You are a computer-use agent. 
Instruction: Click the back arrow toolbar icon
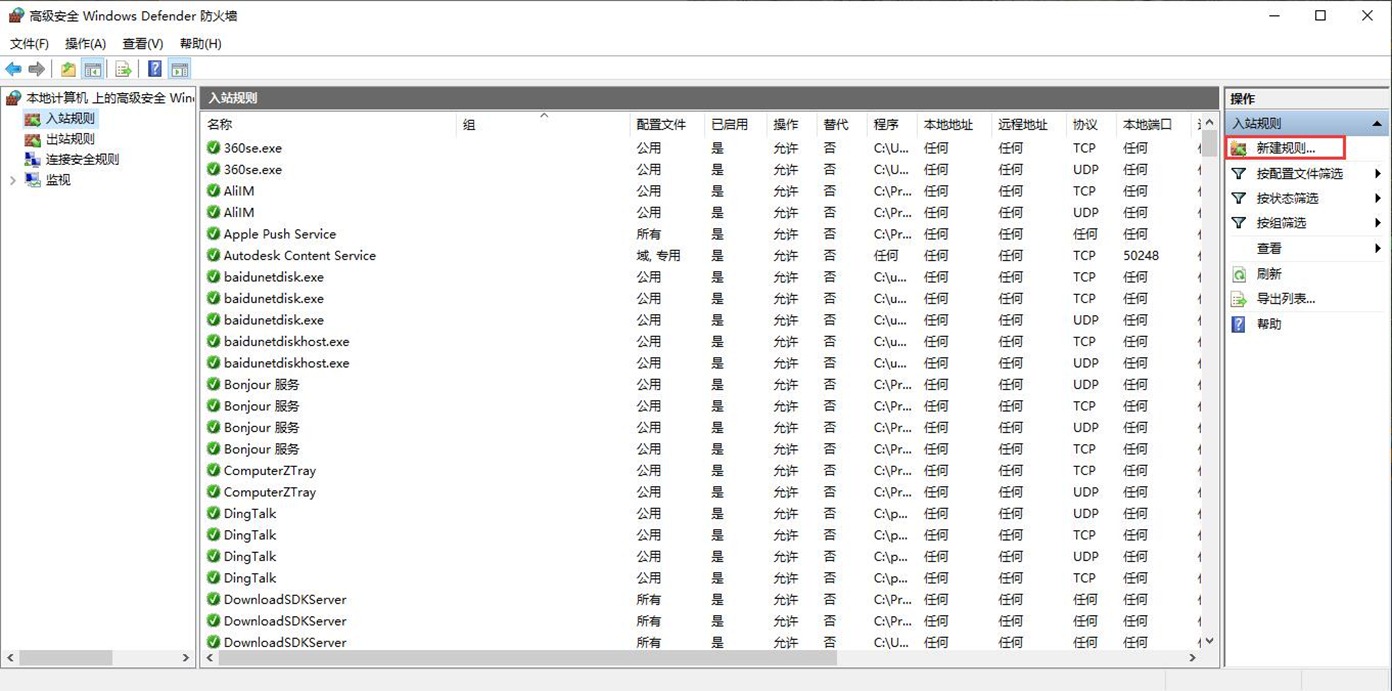(x=13, y=69)
